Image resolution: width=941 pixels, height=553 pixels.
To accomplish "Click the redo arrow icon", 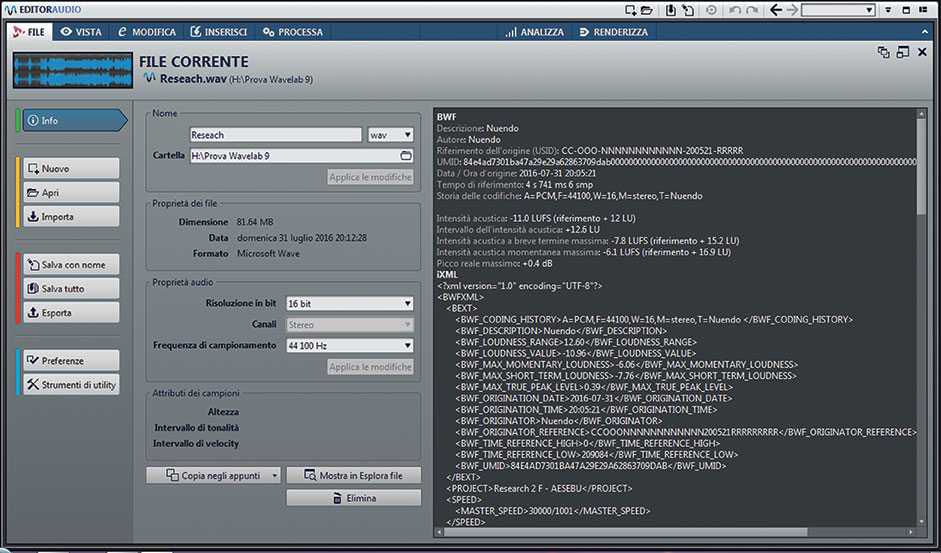I will (753, 10).
